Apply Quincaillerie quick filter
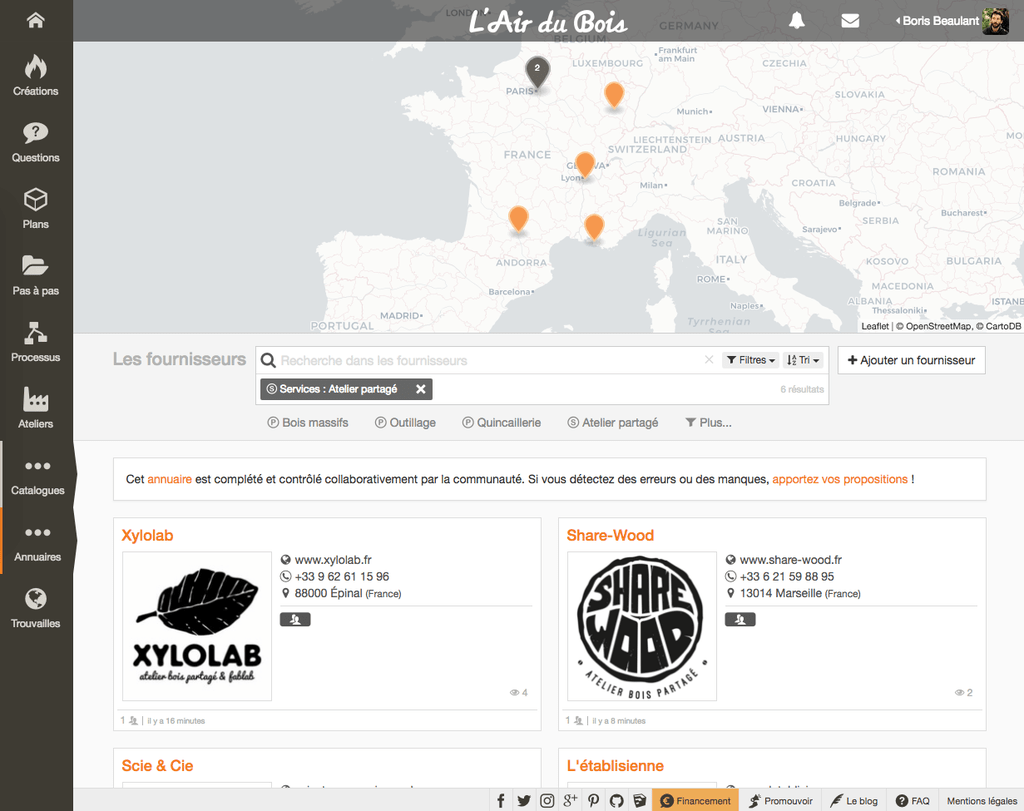This screenshot has width=1024, height=811. pyautogui.click(x=502, y=422)
